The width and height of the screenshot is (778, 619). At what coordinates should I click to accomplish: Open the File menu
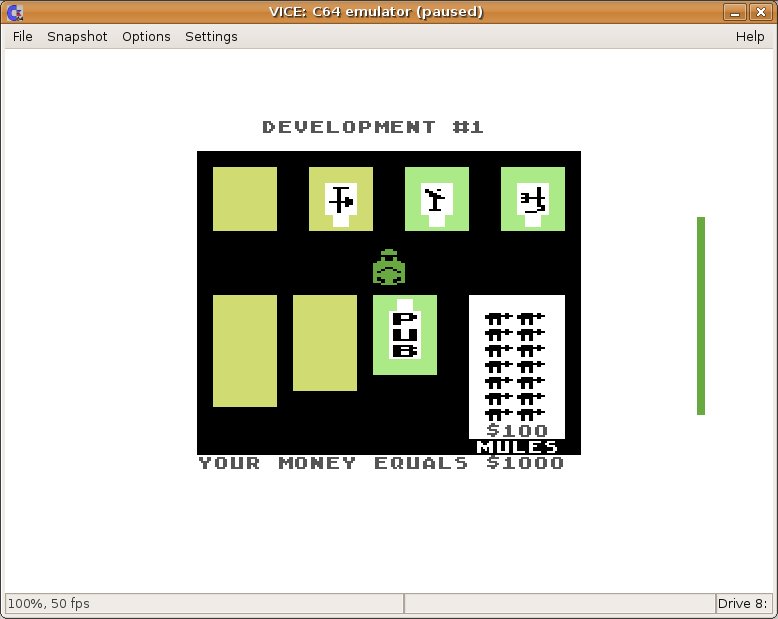point(22,36)
